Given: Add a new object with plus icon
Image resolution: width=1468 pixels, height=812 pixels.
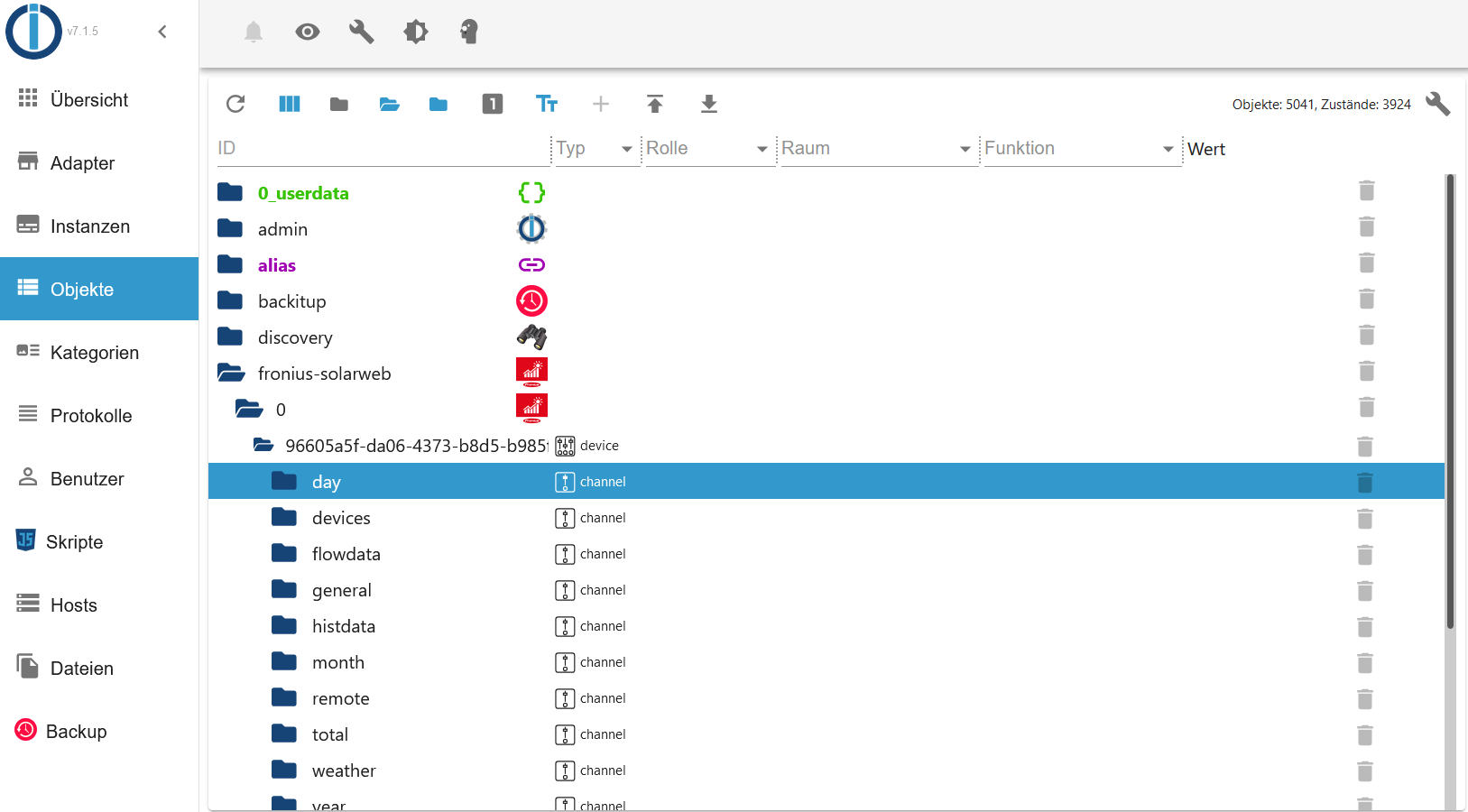Looking at the screenshot, I should point(601,104).
